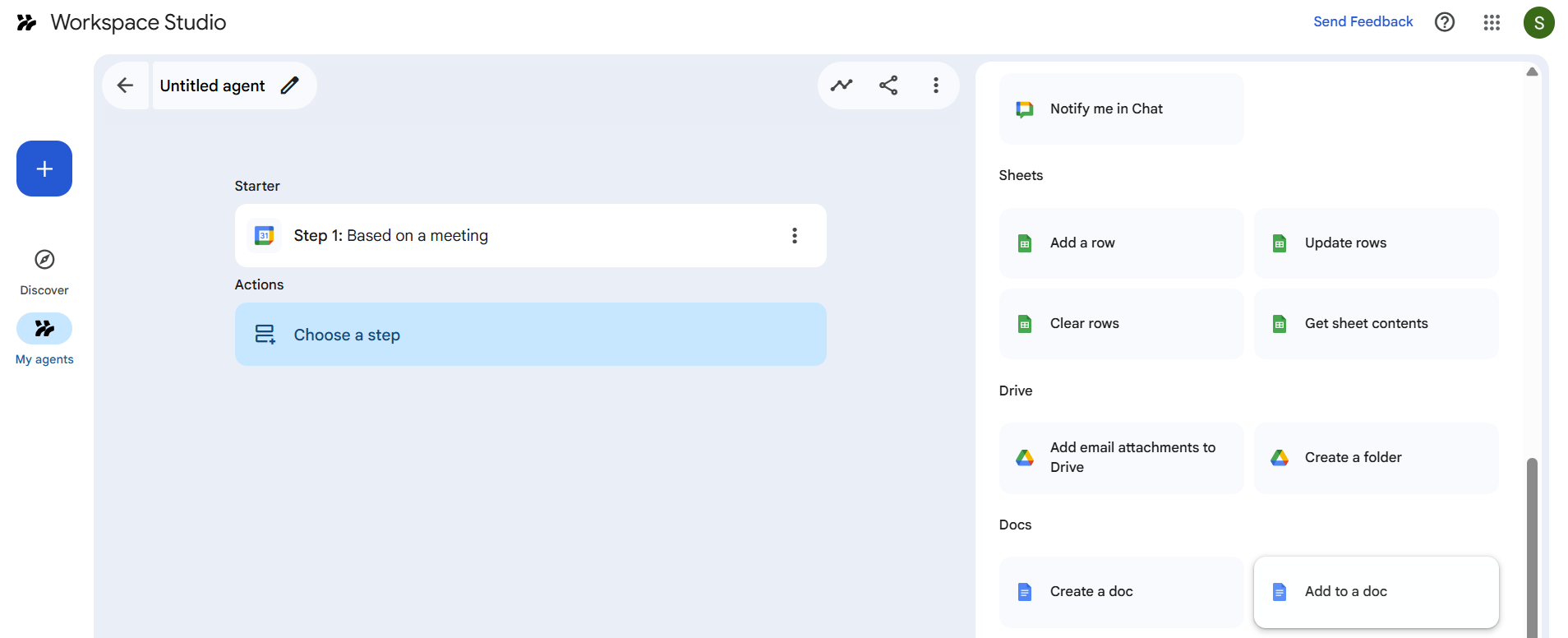The image size is (1568, 638).
Task: Choose the Notify me in Chat action
Action: (x=1121, y=109)
